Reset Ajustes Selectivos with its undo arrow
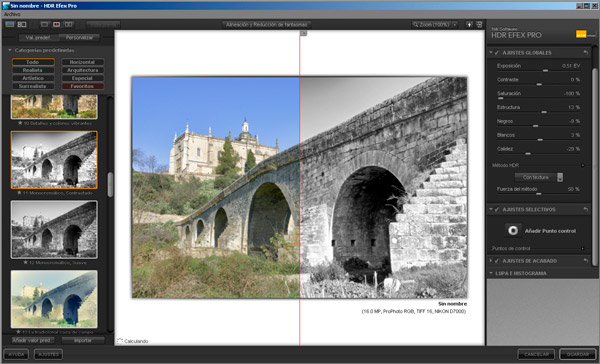 585,209
